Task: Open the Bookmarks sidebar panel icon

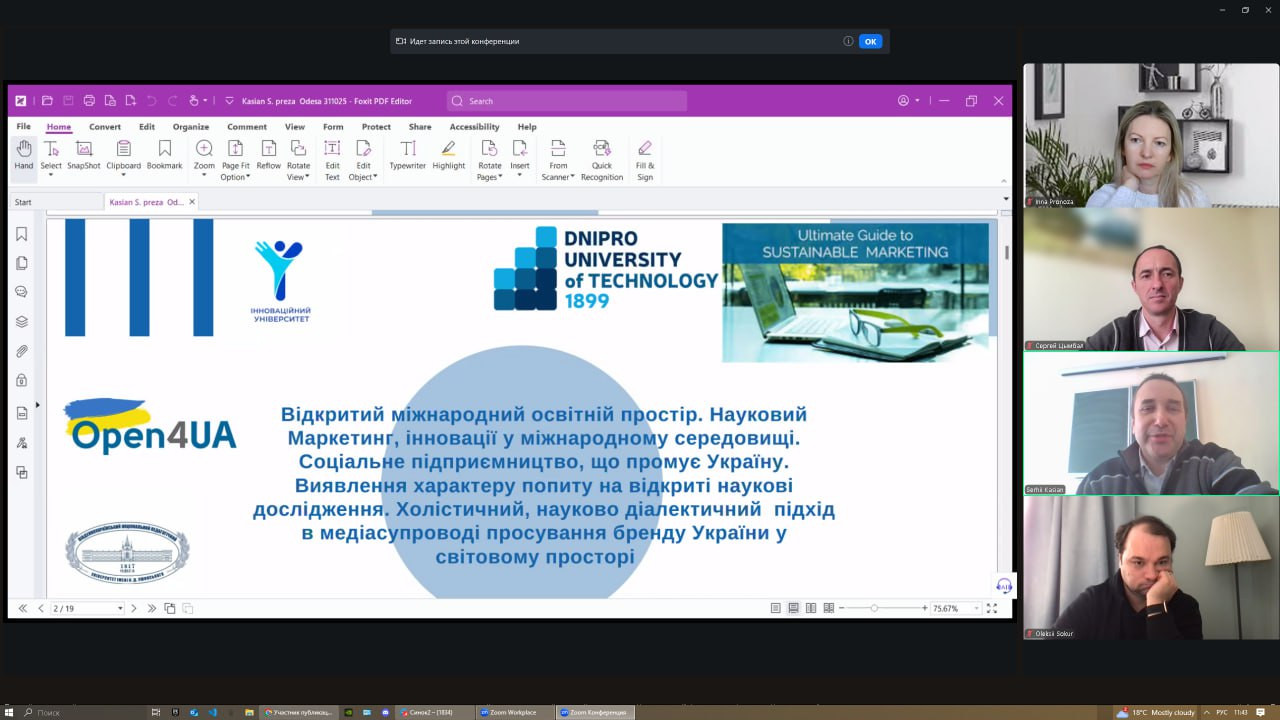Action: (22, 234)
